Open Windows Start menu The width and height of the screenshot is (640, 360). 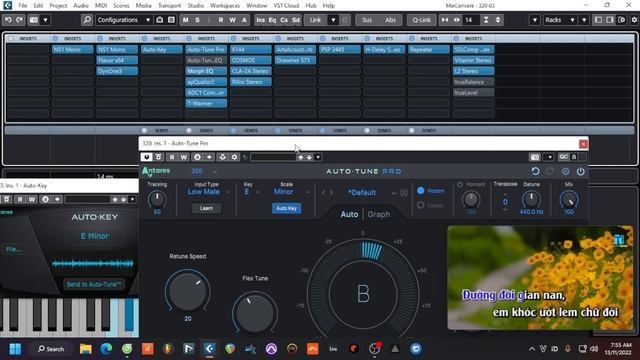click(x=15, y=349)
